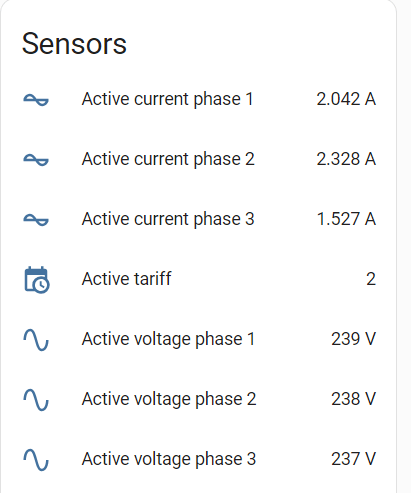
Task: Open the Active tariff sensor details
Action: pyautogui.click(x=126, y=279)
